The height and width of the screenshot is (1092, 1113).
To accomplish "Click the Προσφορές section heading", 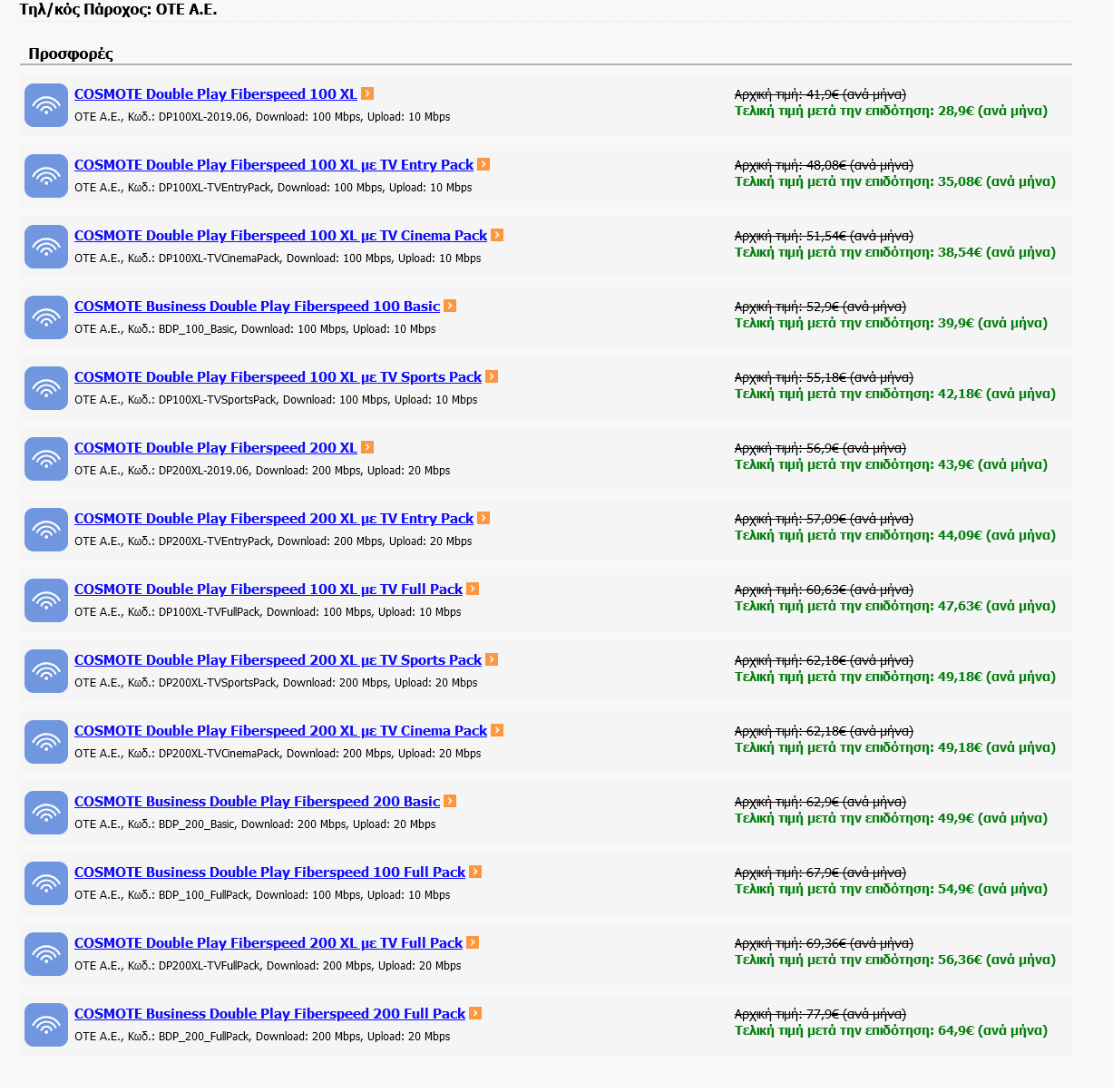I will point(71,54).
